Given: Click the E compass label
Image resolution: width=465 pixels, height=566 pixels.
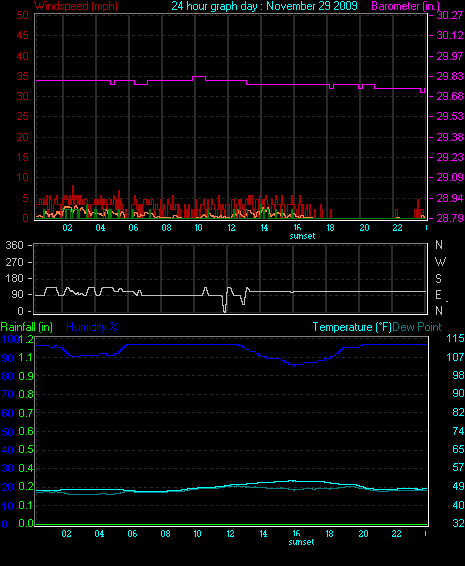Looking at the screenshot, I should tap(438, 295).
